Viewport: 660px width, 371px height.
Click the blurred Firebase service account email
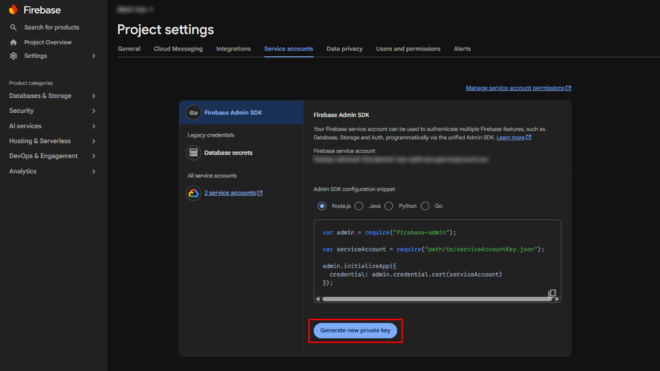click(x=401, y=160)
